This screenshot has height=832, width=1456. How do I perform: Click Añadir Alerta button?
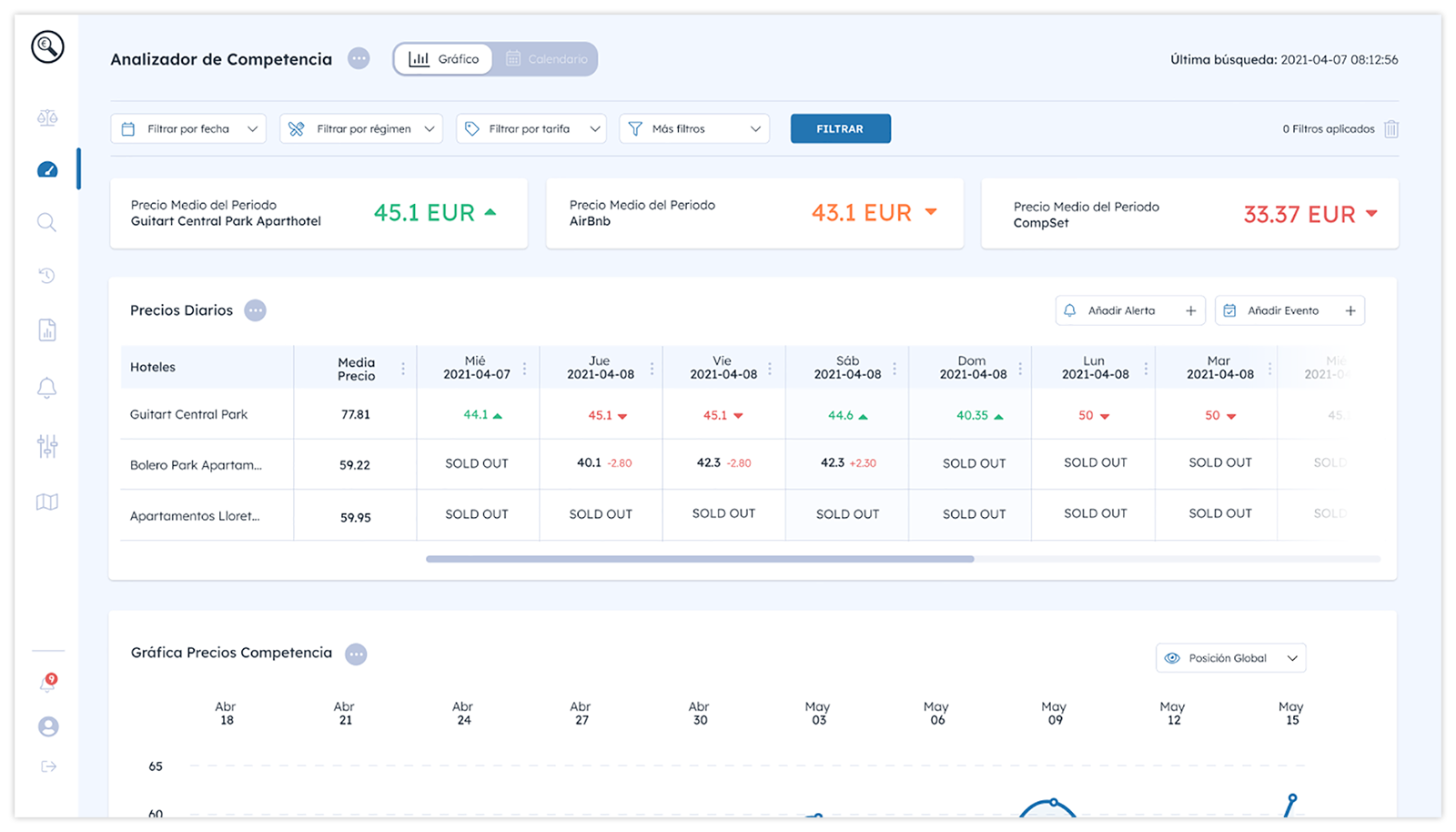[x=1130, y=310]
